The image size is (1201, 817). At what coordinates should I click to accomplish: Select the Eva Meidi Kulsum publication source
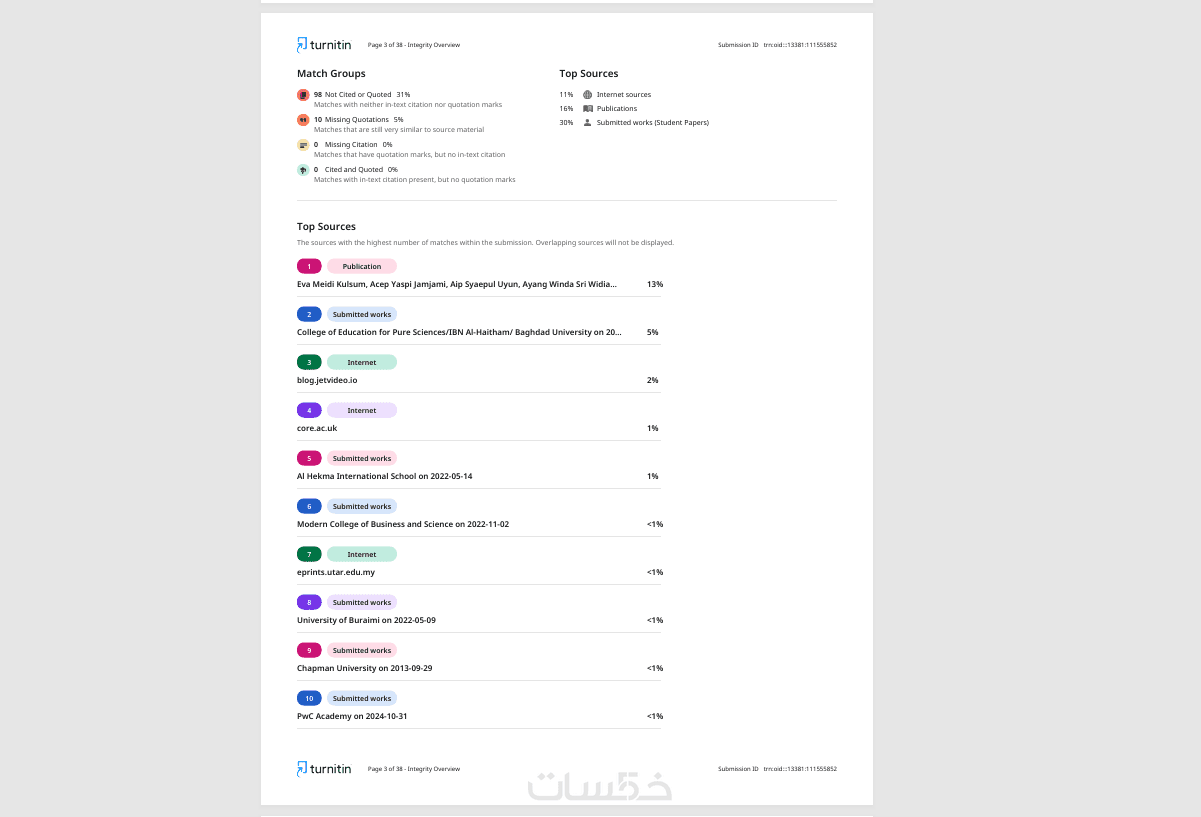point(456,284)
